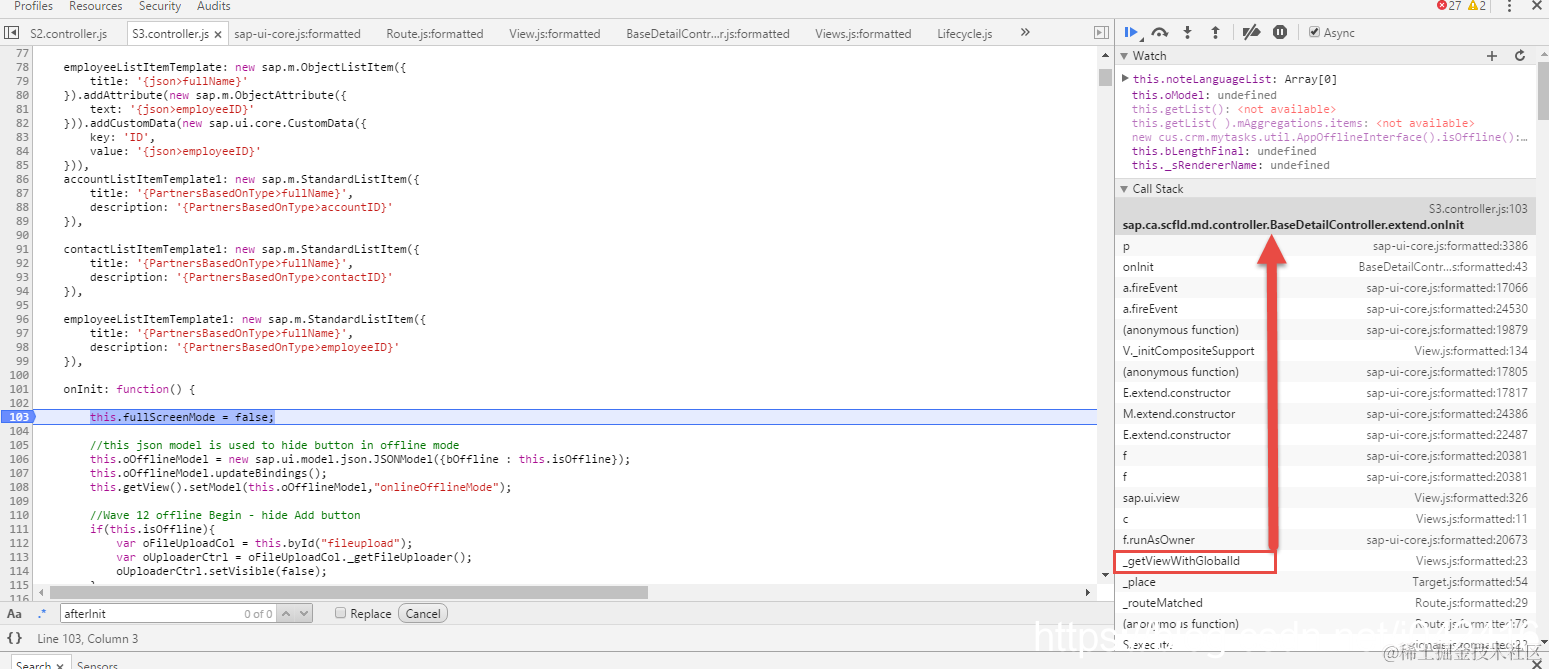Cancel the find bar
Viewport: 1549px width, 669px height.
(423, 613)
